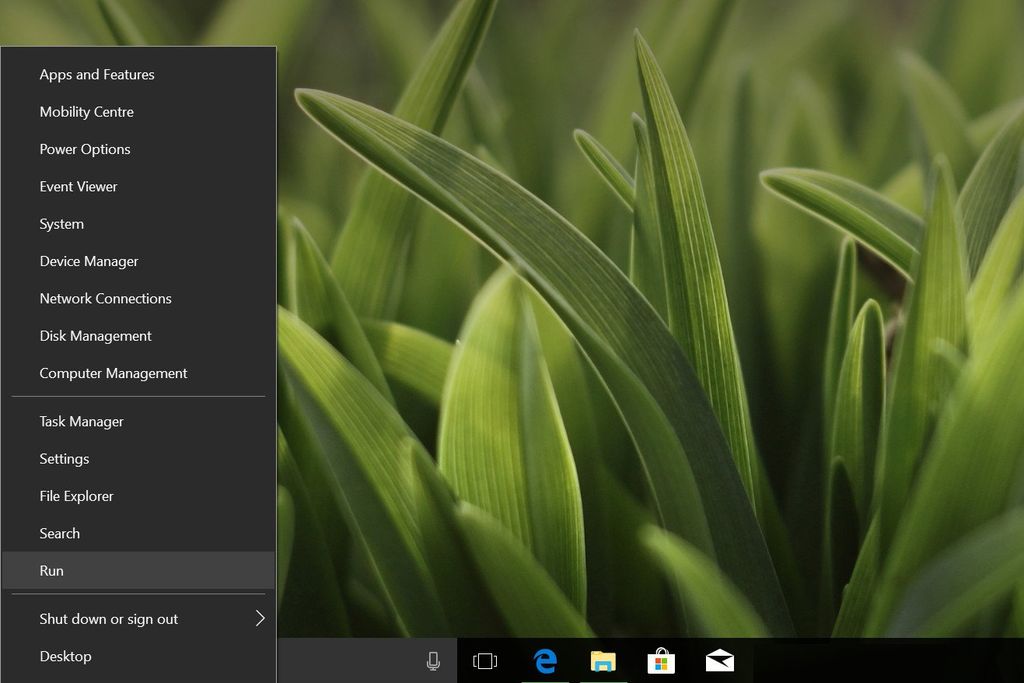Open the Mail app from the taskbar
Image resolution: width=1024 pixels, height=683 pixels.
click(719, 661)
